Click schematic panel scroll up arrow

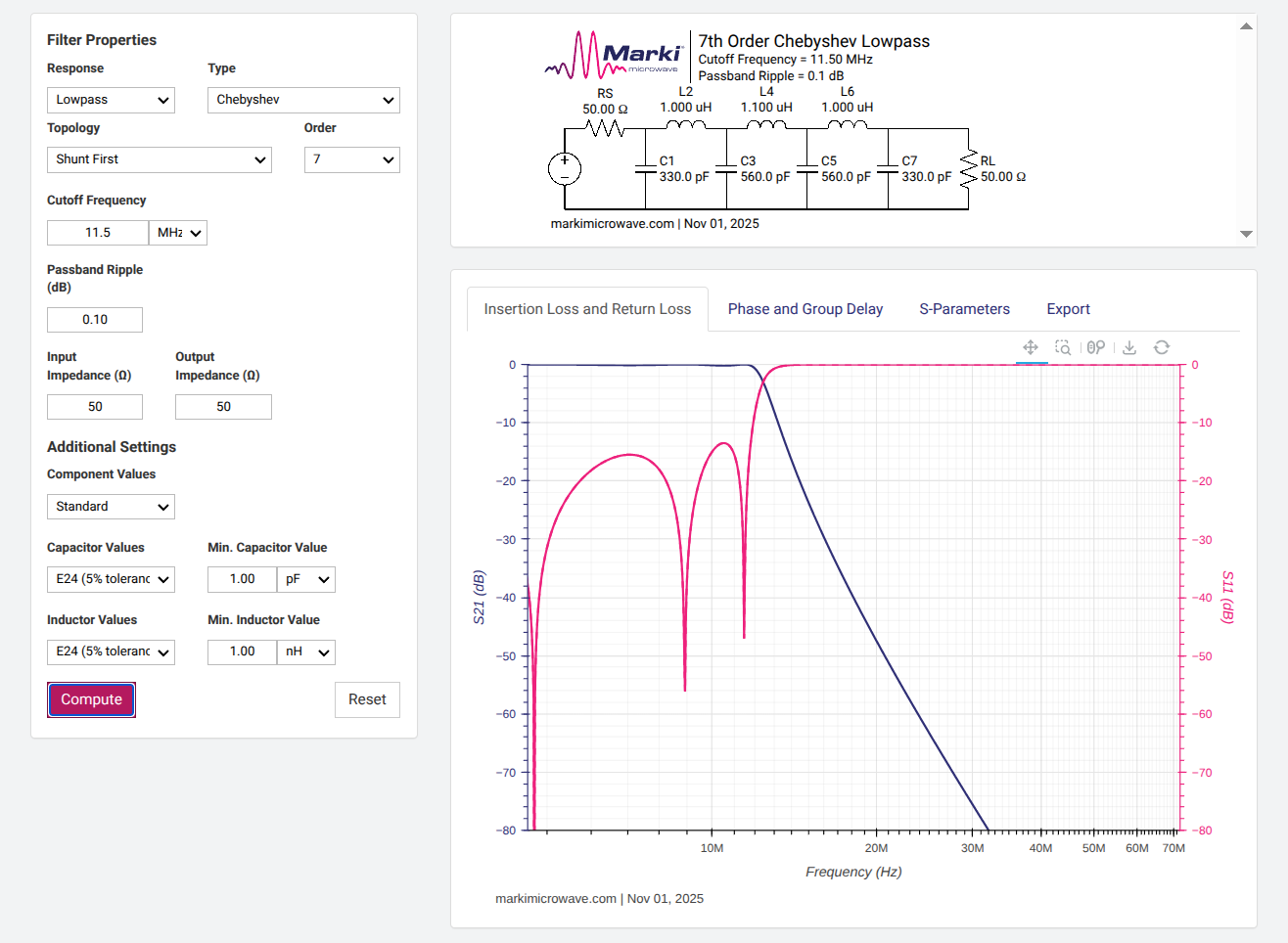[1246, 26]
